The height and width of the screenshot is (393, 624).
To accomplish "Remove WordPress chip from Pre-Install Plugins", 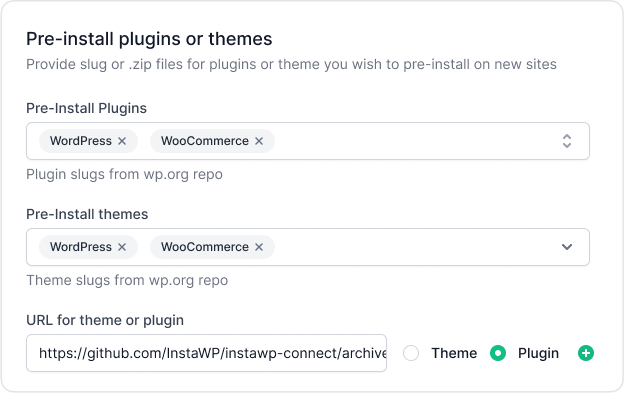I will (x=122, y=141).
